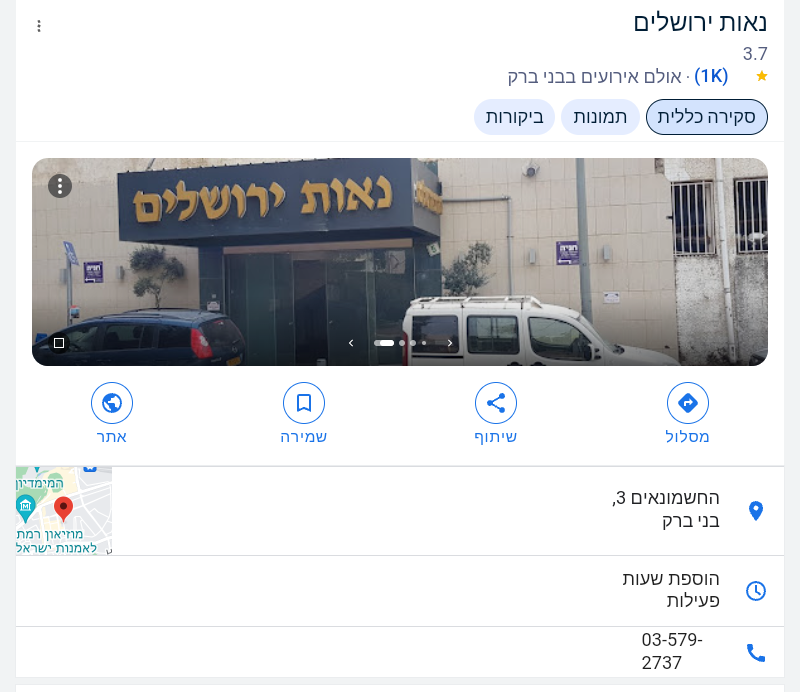Select the Overview (סקירה כללית) tab
The image size is (800, 692).
click(x=707, y=117)
